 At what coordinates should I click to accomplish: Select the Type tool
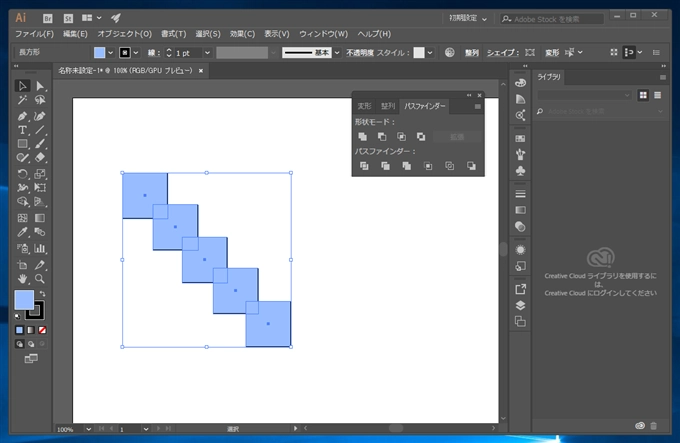[23, 130]
